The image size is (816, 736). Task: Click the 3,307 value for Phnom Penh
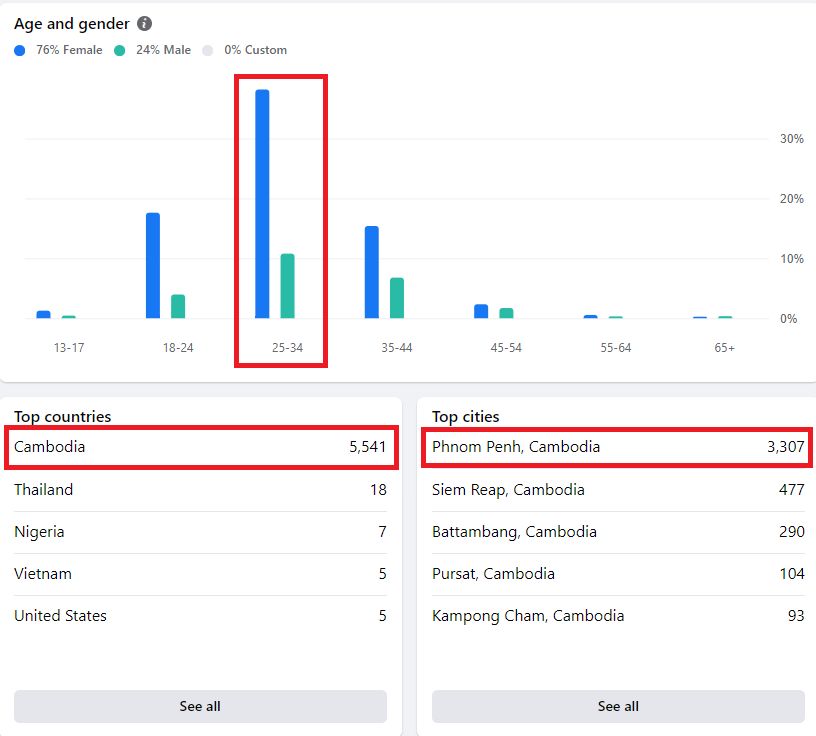click(786, 447)
